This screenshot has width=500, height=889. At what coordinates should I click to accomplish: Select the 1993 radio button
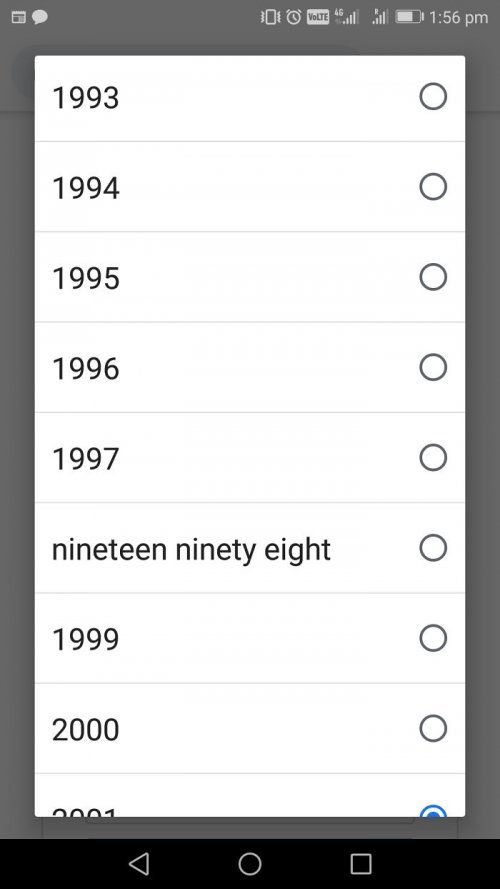click(x=433, y=96)
